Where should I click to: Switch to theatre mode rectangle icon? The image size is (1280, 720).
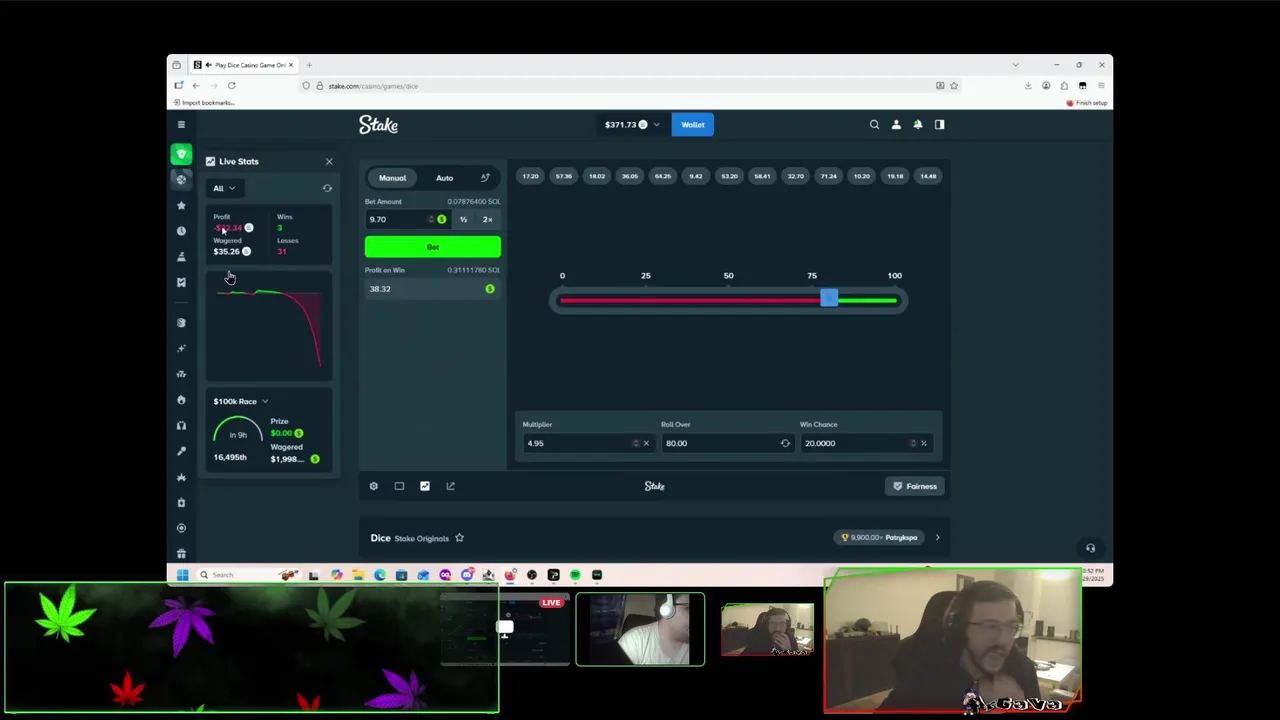399,486
